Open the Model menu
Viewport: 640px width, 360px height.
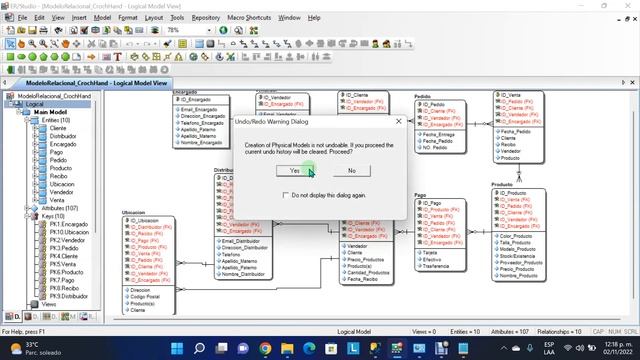click(102, 18)
